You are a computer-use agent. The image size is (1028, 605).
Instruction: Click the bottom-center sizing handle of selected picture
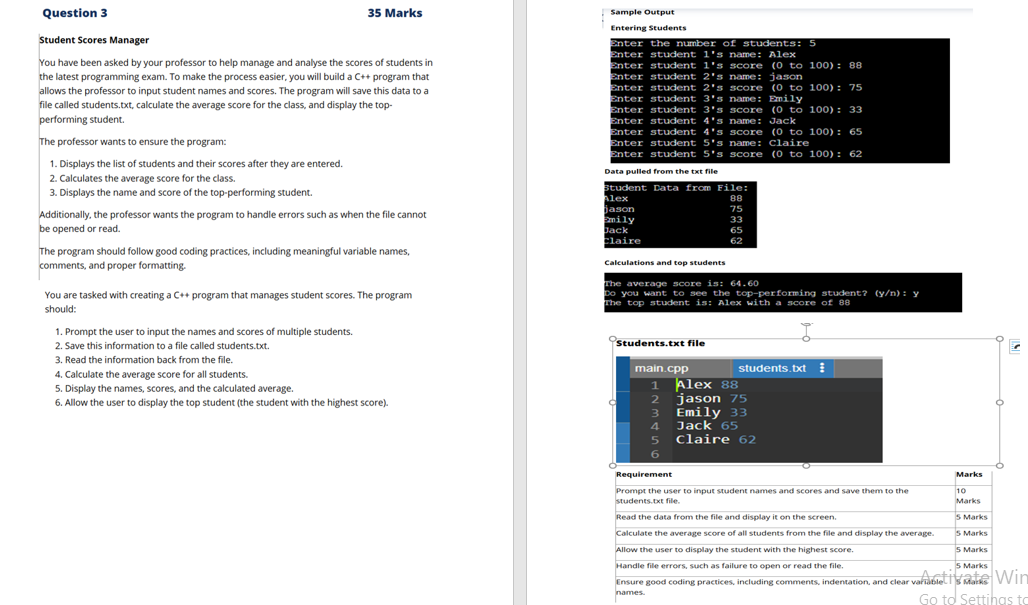(x=806, y=466)
